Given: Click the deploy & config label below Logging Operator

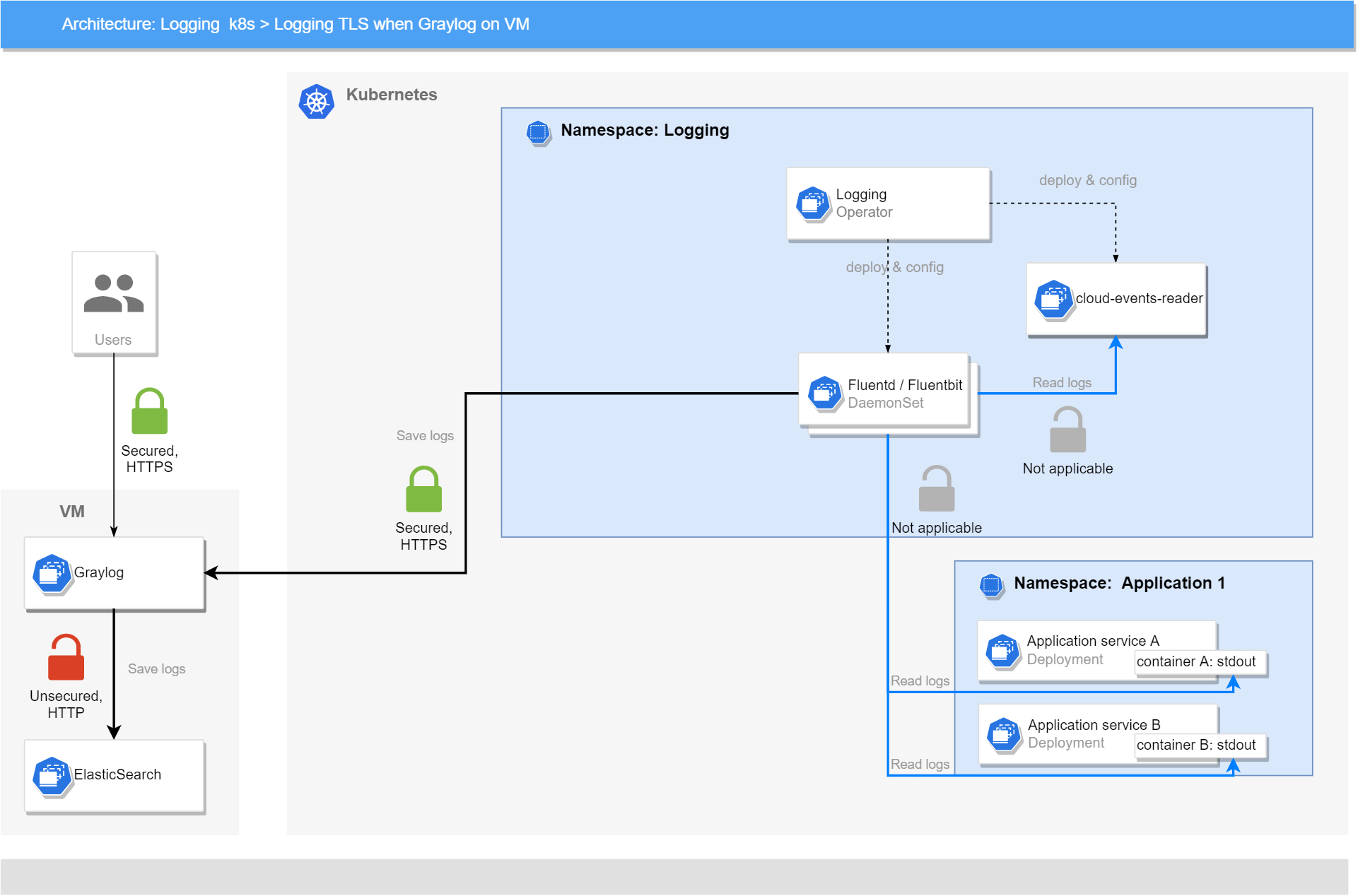Looking at the screenshot, I should click(x=895, y=267).
